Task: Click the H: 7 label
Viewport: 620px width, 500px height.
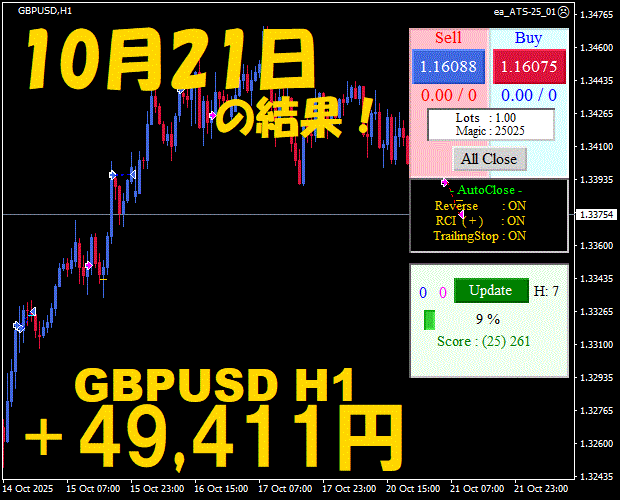Action: 546,291
